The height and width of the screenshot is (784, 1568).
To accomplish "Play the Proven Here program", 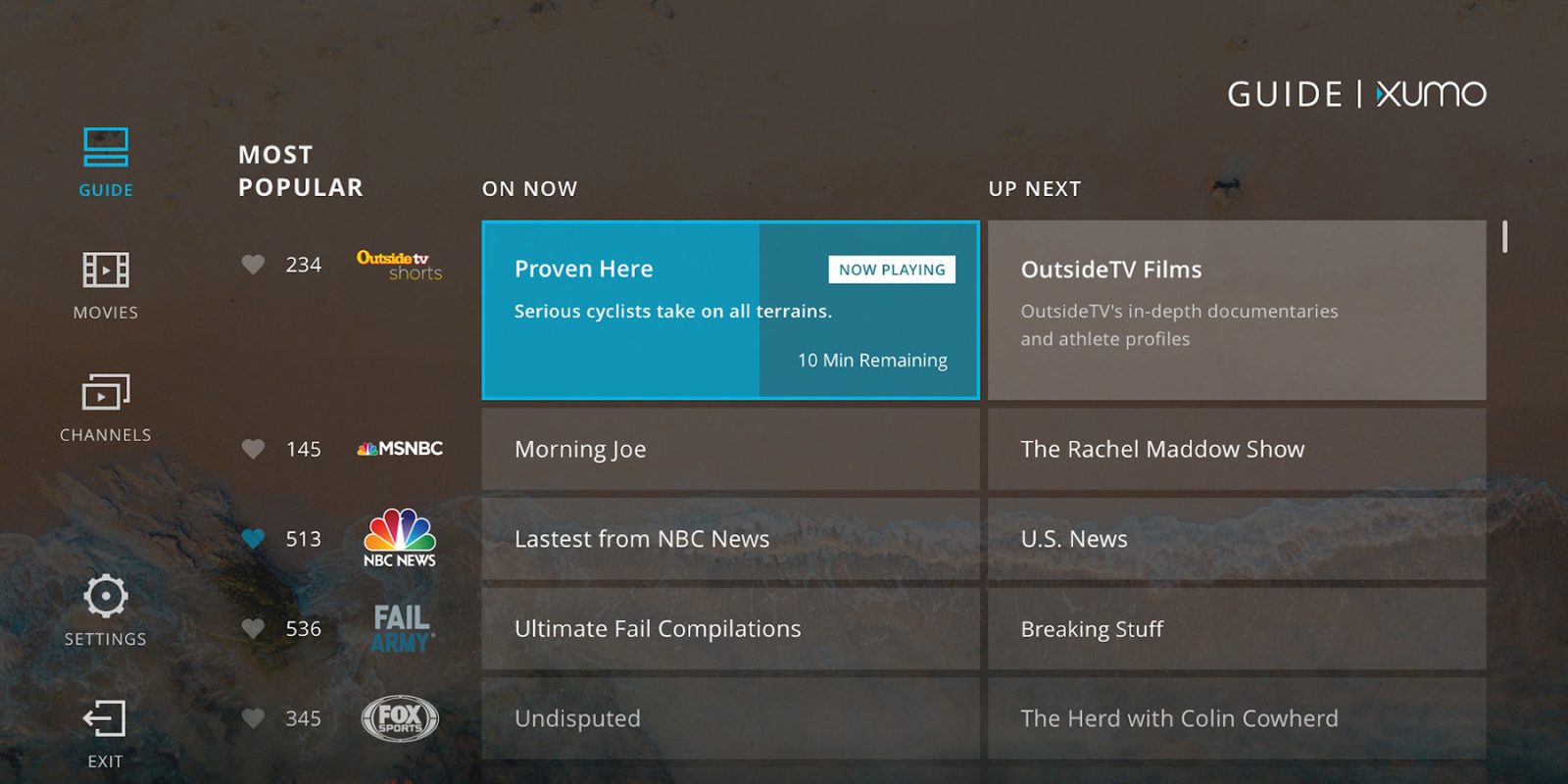I will [730, 310].
